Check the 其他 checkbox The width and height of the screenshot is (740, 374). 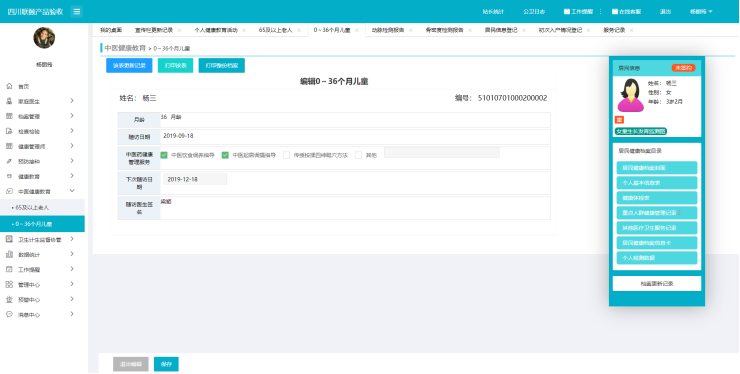tap(359, 155)
